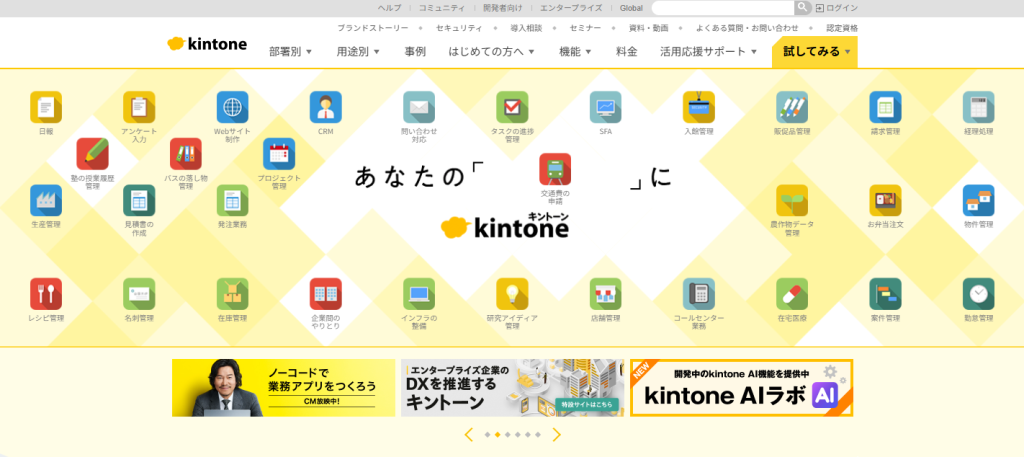Viewport: 1024px width, 457px height.
Task: Select the タスクの進捗管理 checkmark icon
Action: (x=513, y=107)
